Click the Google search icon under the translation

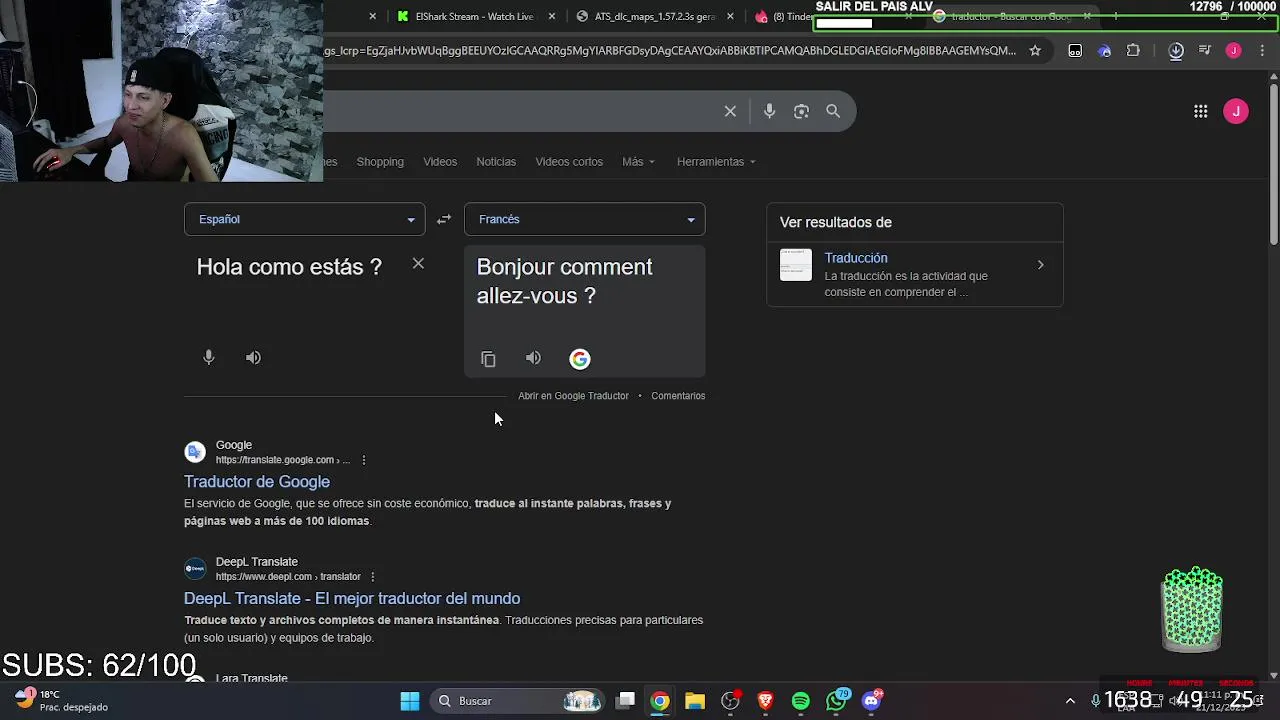click(x=580, y=359)
